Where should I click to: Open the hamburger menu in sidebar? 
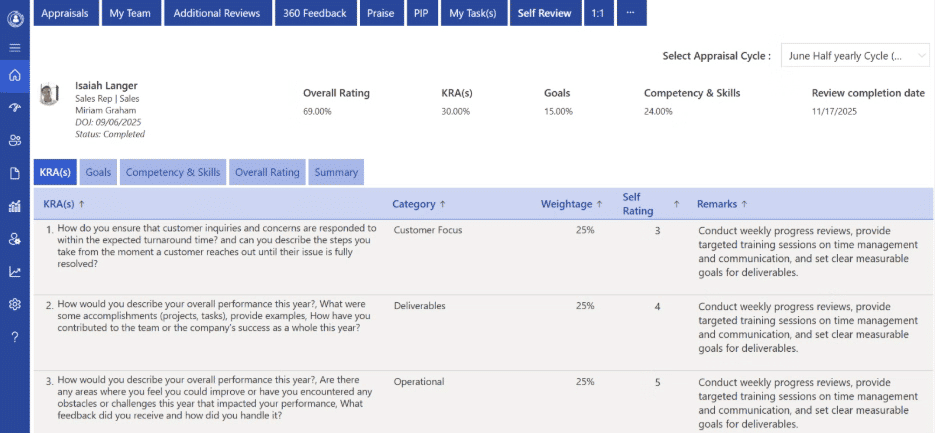[x=15, y=47]
